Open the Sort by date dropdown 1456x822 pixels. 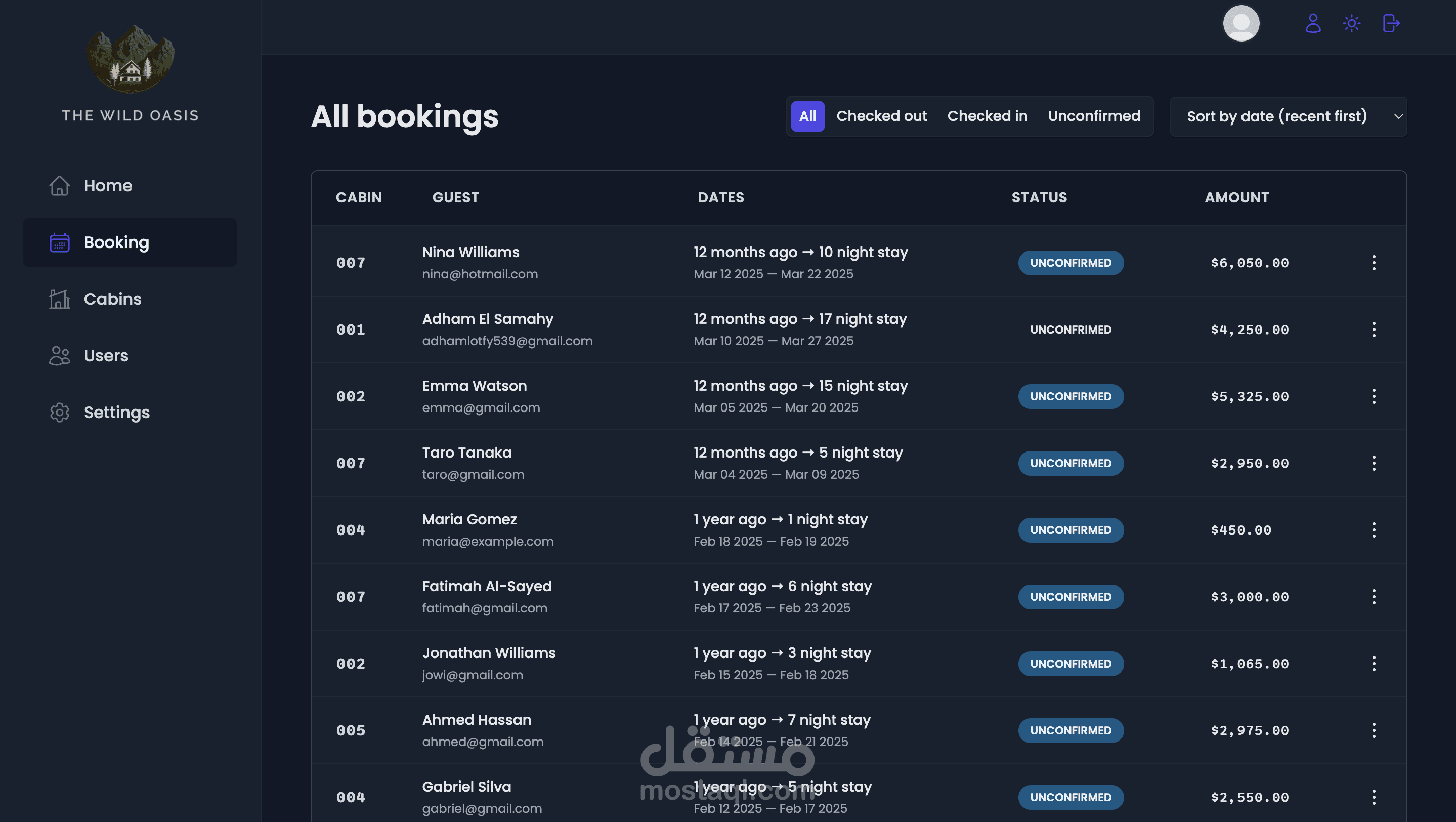coord(1288,116)
